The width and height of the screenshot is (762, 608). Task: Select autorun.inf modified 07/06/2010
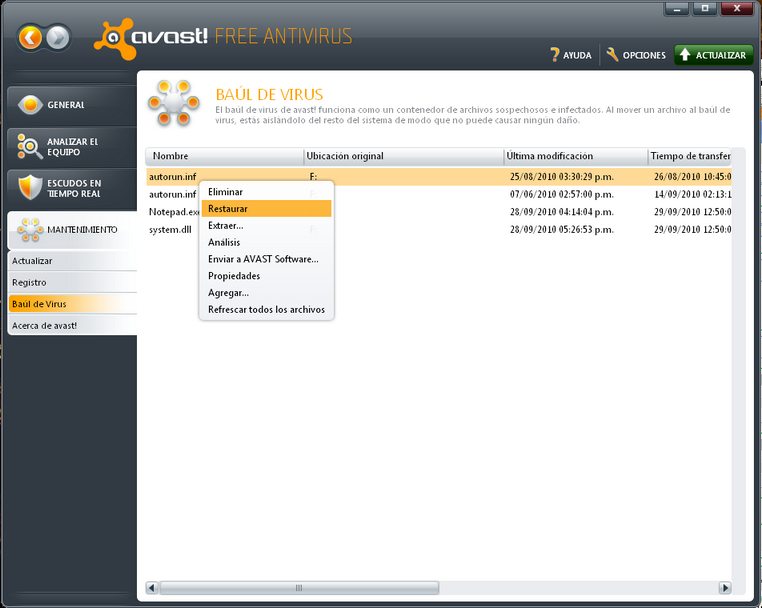tap(439, 194)
